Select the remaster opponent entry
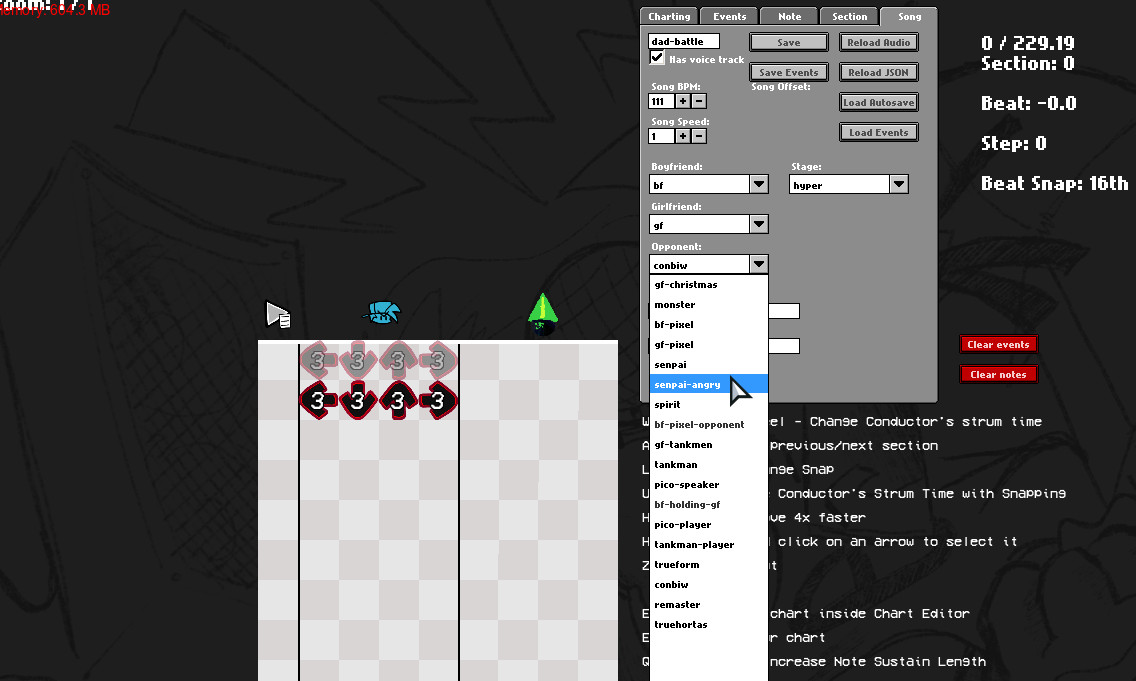Viewport: 1136px width, 681px height. coord(709,605)
